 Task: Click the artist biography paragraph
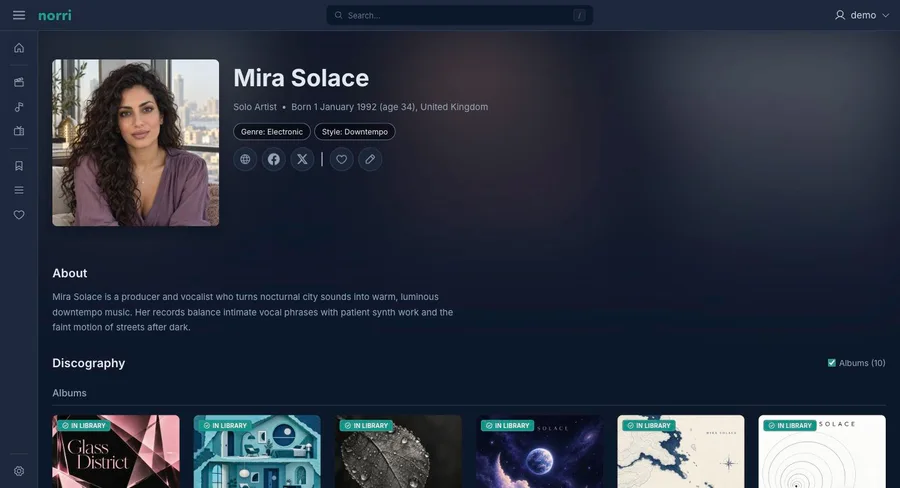coord(253,312)
